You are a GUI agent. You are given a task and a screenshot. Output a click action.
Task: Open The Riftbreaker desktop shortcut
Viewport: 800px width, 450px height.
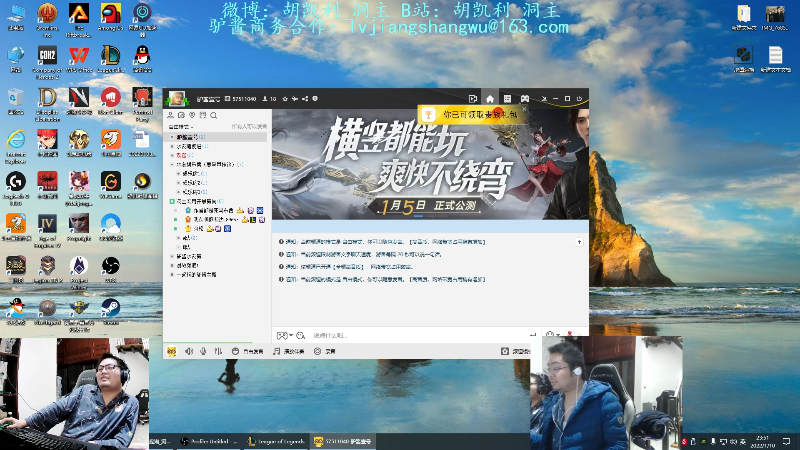pos(79,20)
